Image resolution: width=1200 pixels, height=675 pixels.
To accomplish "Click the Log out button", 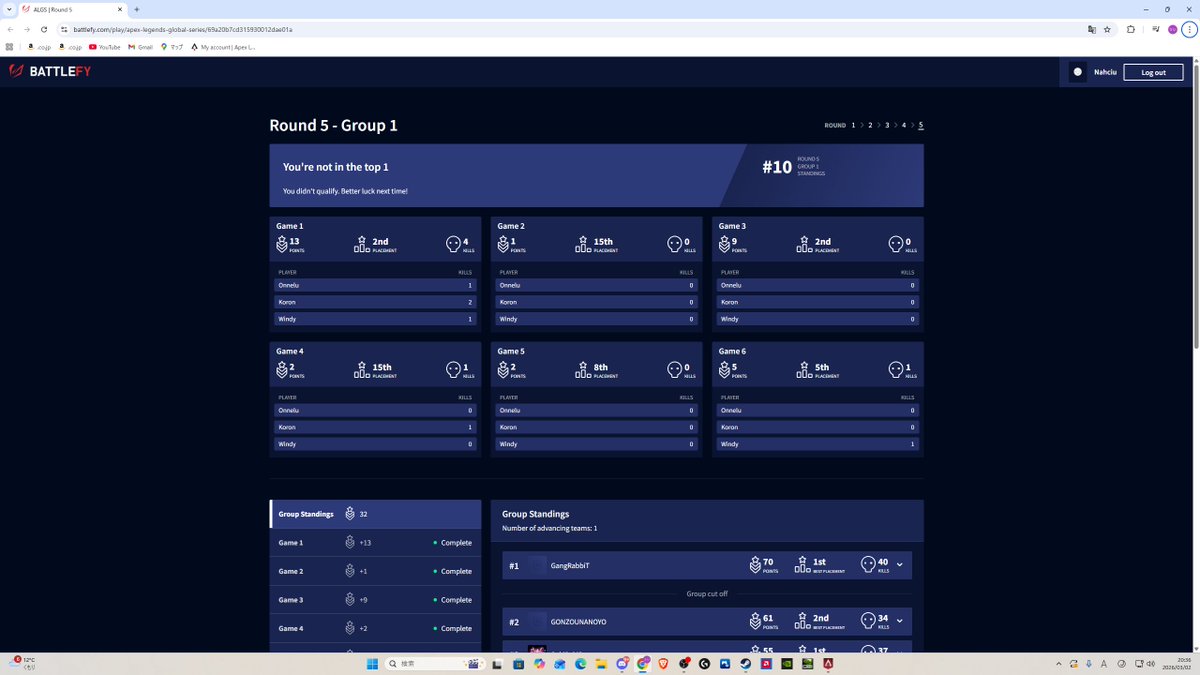I will click(x=1153, y=72).
